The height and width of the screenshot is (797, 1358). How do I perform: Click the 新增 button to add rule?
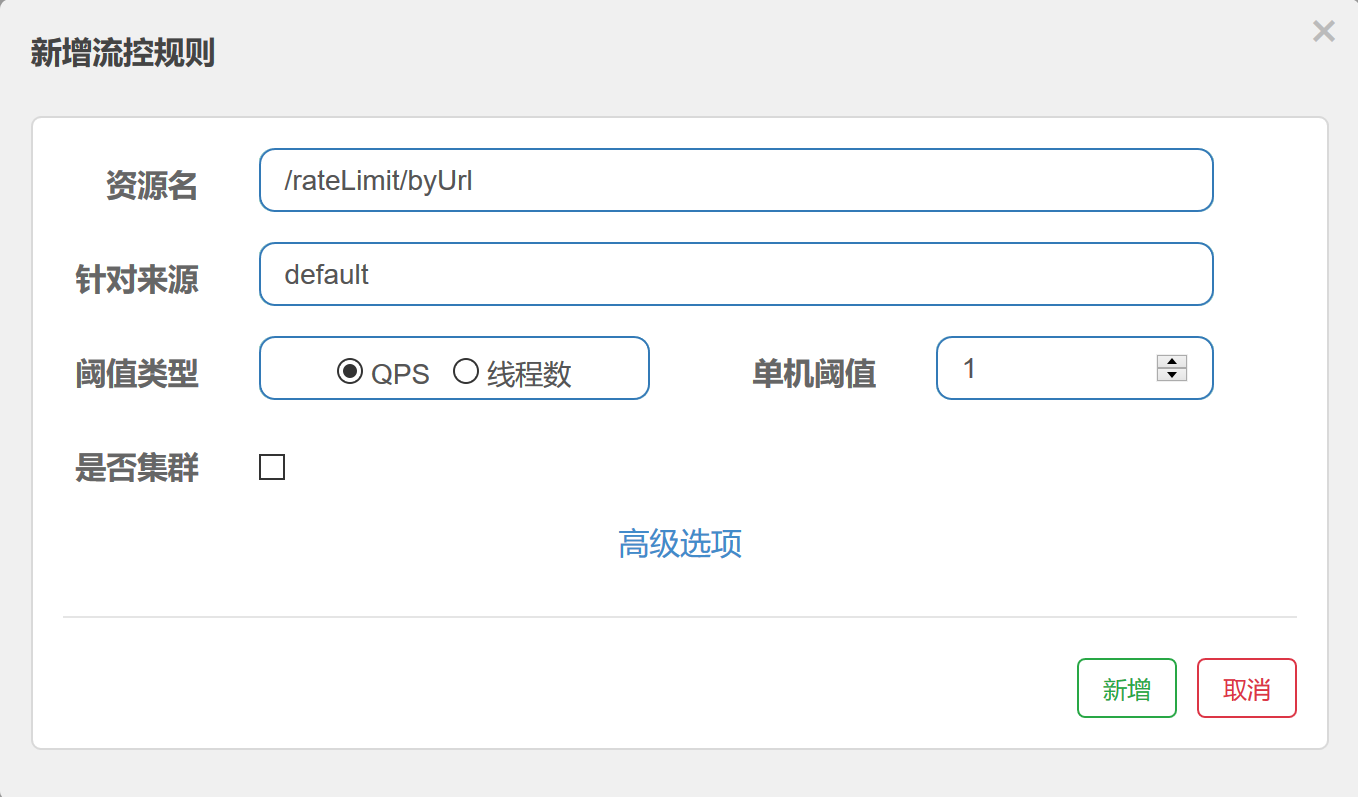(1126, 688)
